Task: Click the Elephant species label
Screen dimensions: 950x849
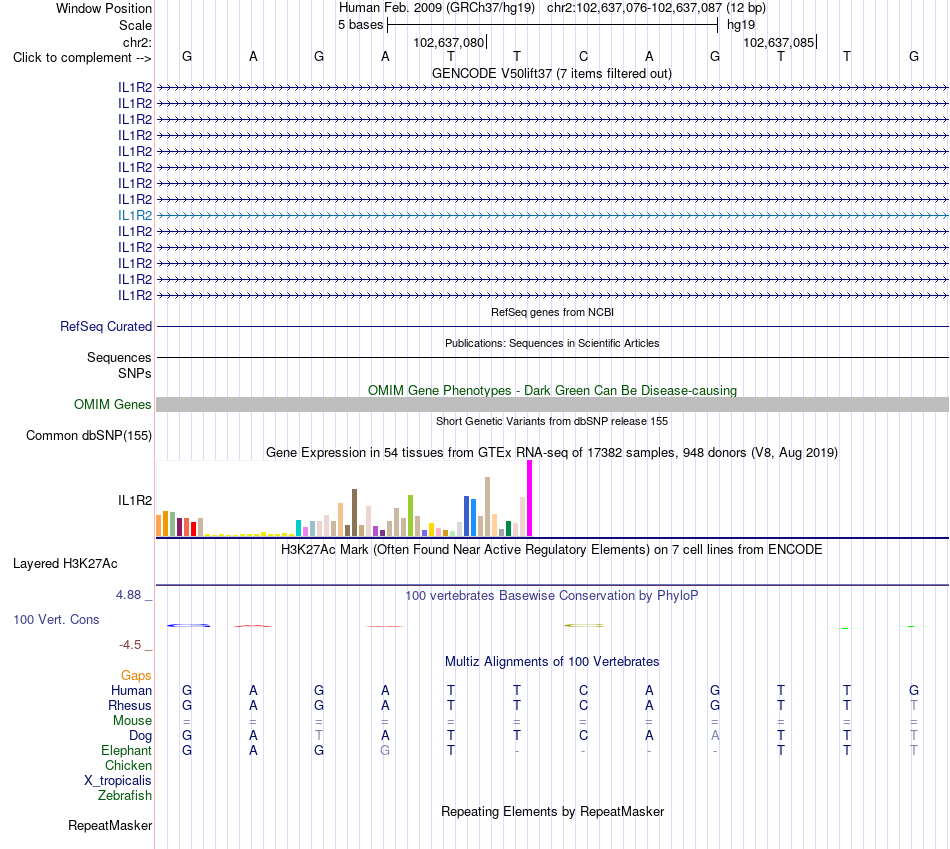Action: 126,750
